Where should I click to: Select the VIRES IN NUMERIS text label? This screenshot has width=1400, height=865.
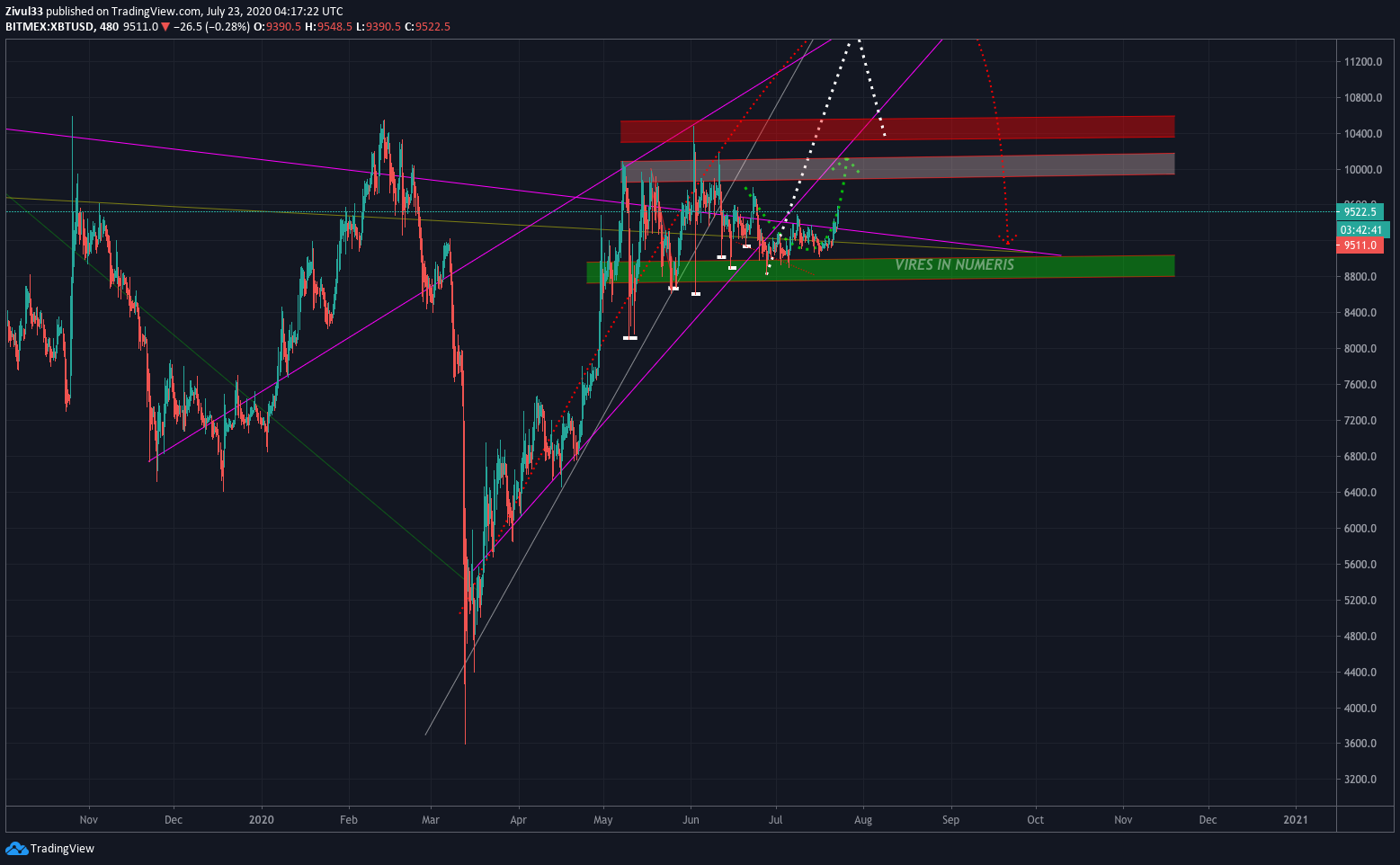pos(954,264)
